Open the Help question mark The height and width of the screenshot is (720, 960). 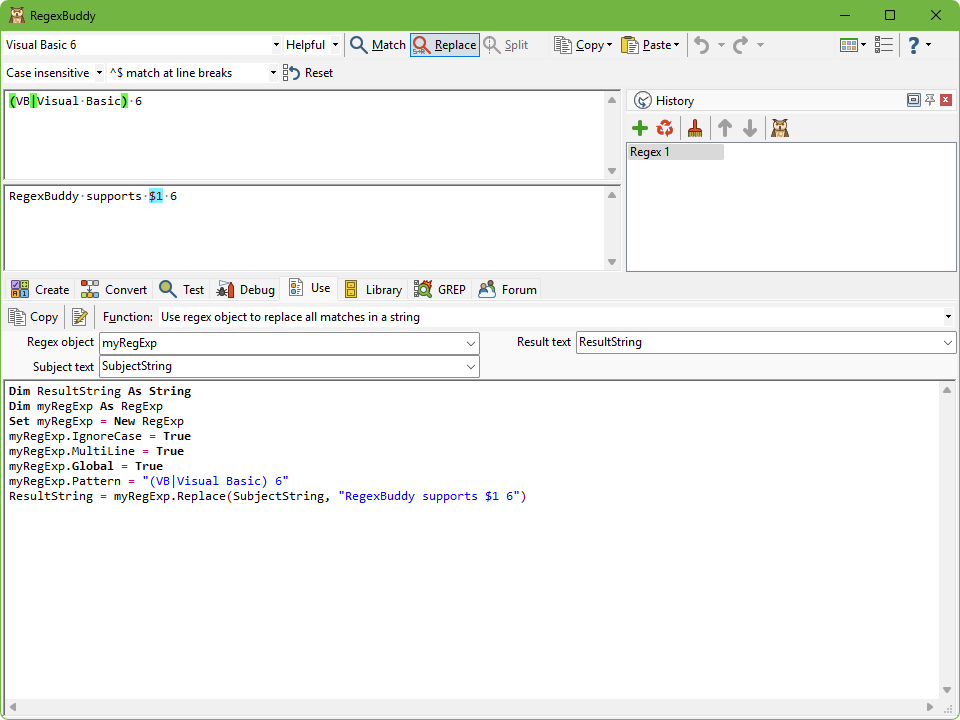click(913, 45)
